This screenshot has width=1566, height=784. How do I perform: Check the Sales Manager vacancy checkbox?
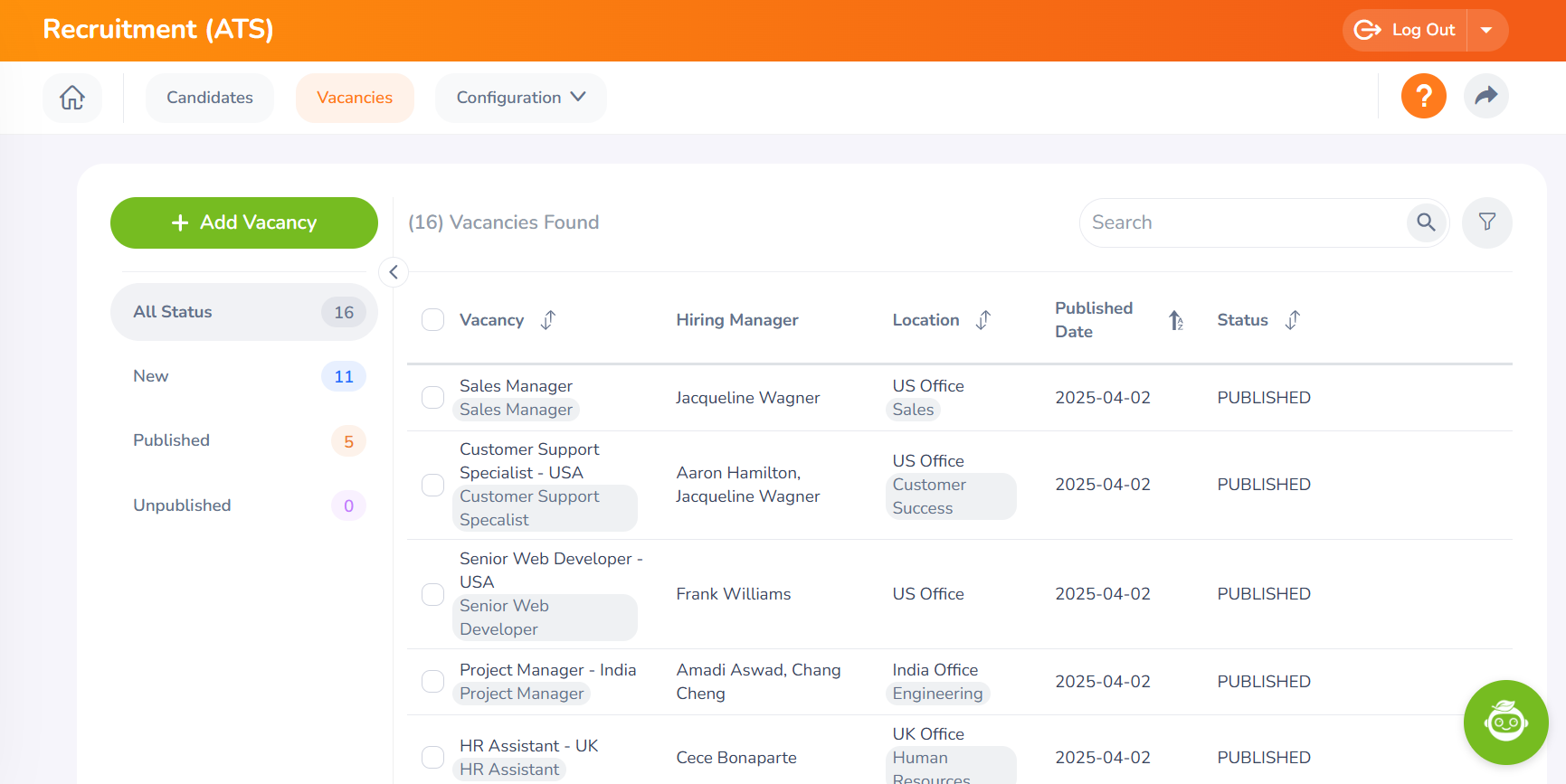pyautogui.click(x=433, y=398)
